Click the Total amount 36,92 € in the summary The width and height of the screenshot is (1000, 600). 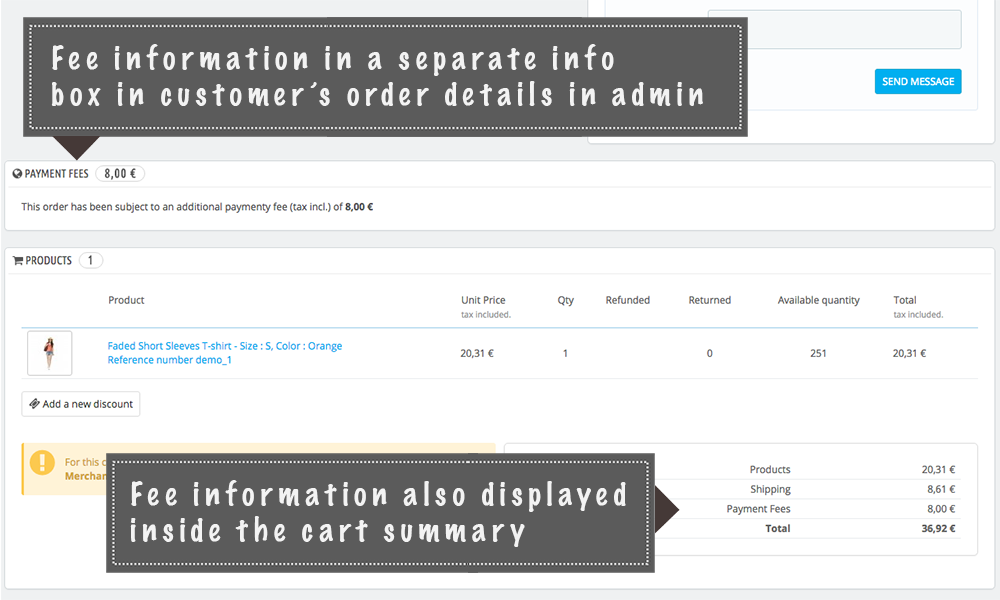[938, 528]
